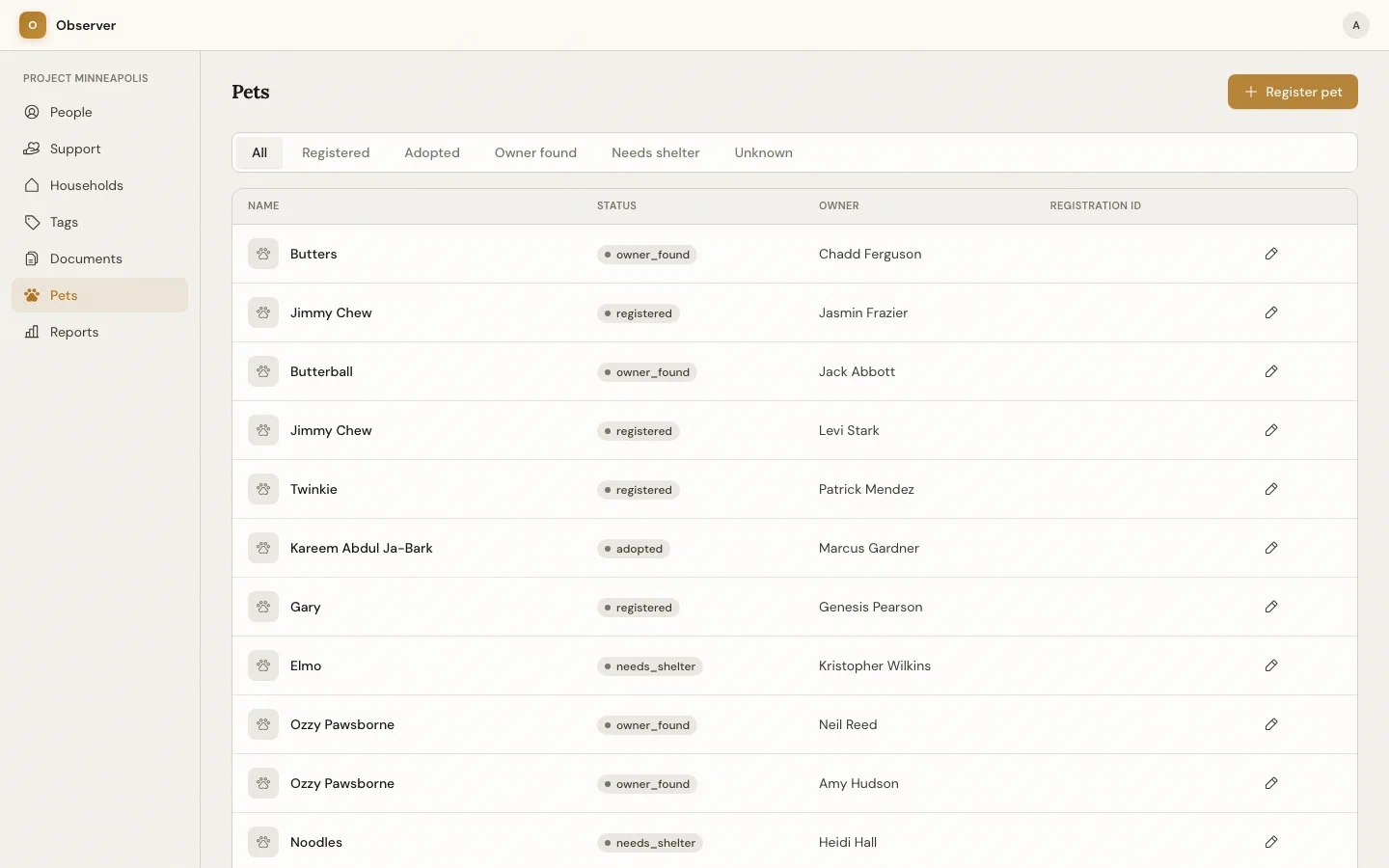Click the paw icon next to Twinkie

pyautogui.click(x=263, y=489)
